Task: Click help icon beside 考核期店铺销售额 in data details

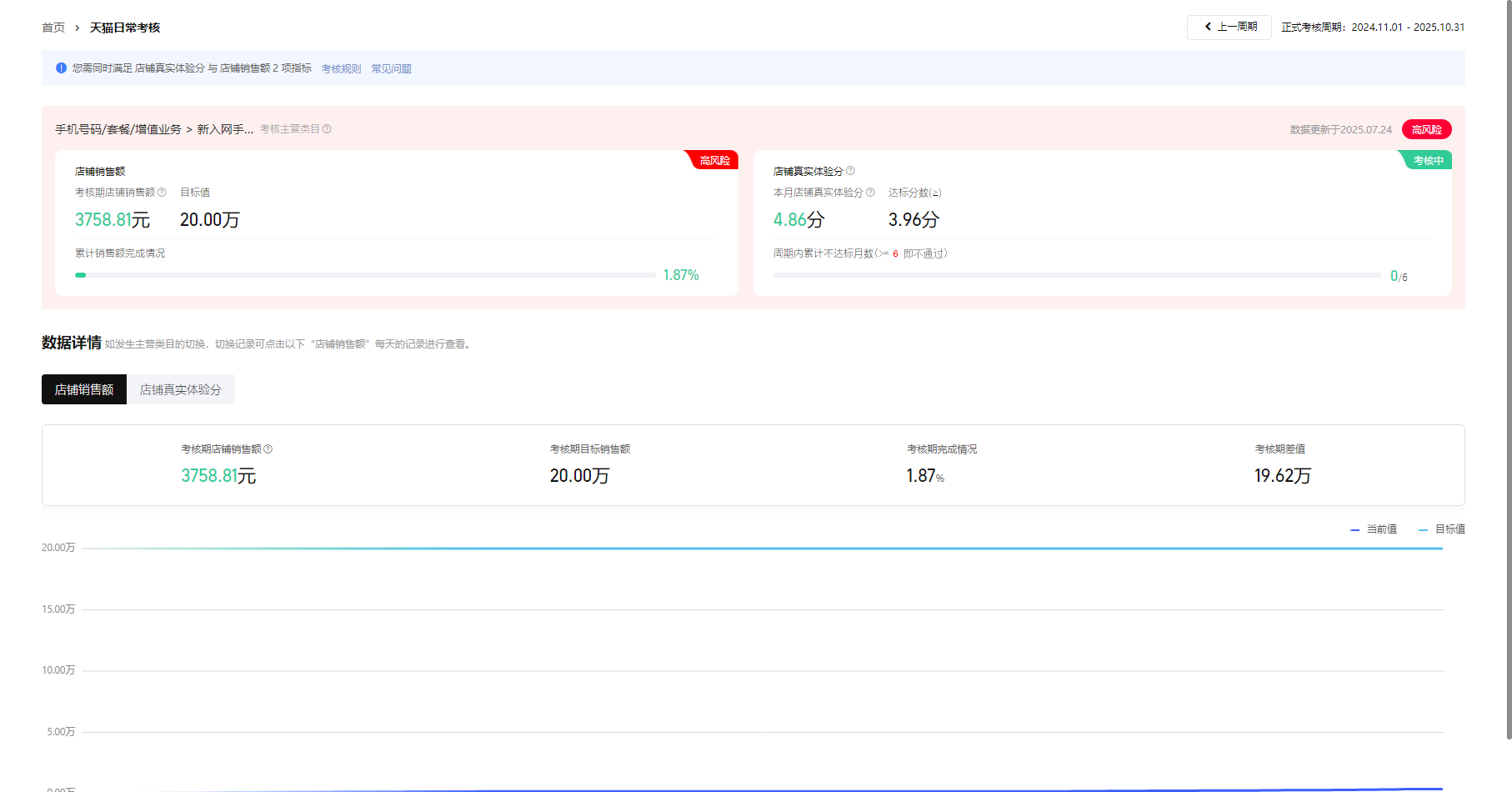Action: [268, 449]
